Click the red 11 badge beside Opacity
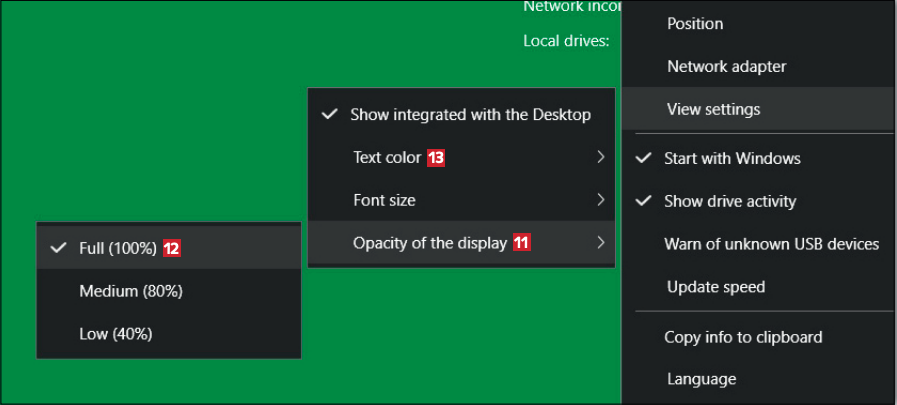The height and width of the screenshot is (405, 897). coord(521,243)
